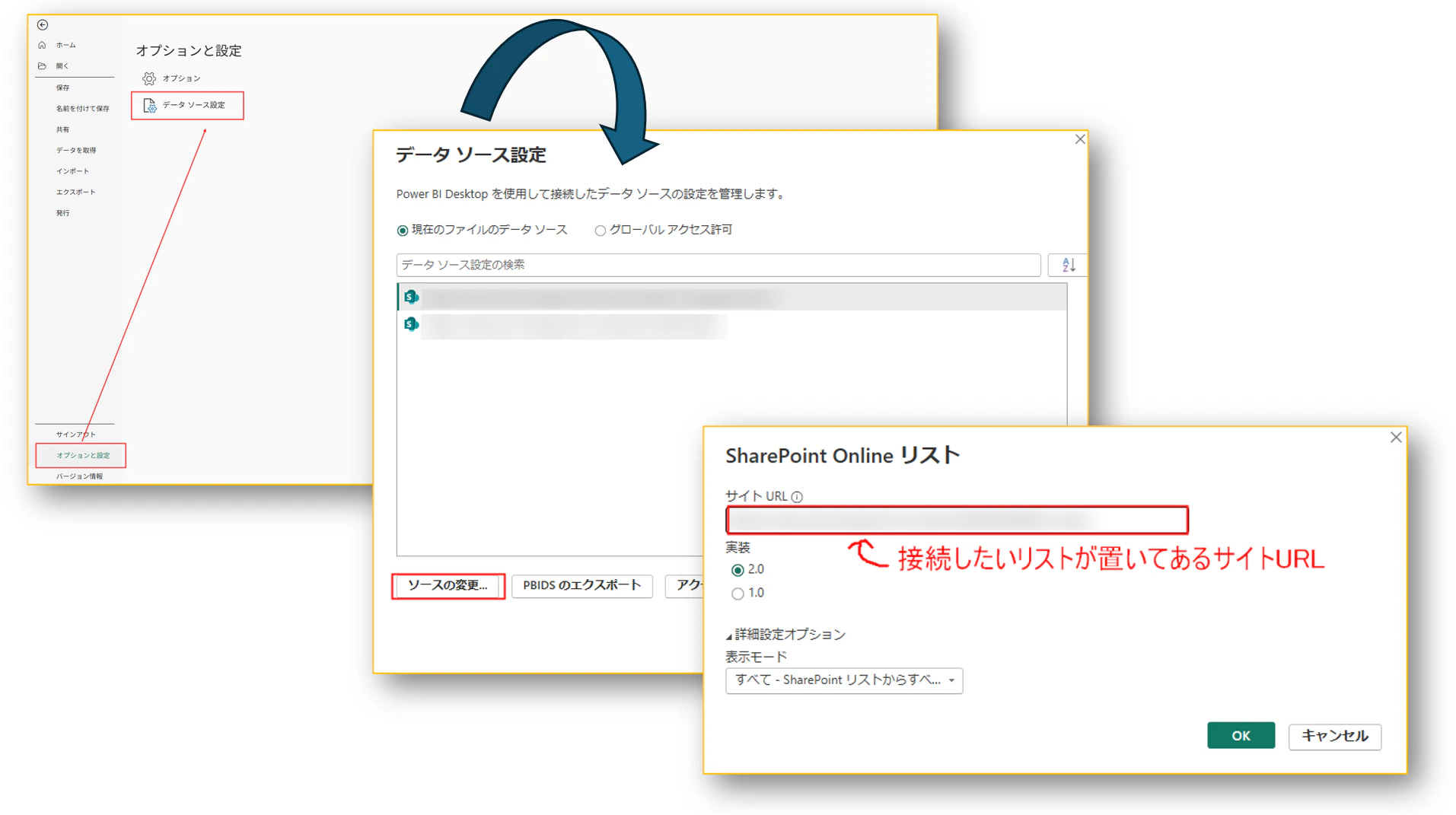
Task: Choose implementation 2.0 radio button
Action: [738, 570]
